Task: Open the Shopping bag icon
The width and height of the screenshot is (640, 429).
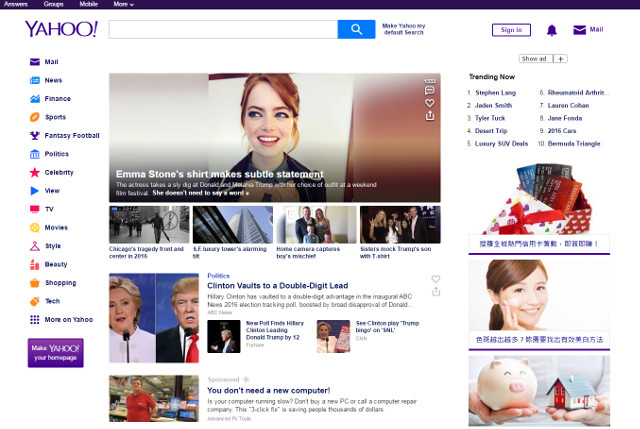Action: coord(35,282)
